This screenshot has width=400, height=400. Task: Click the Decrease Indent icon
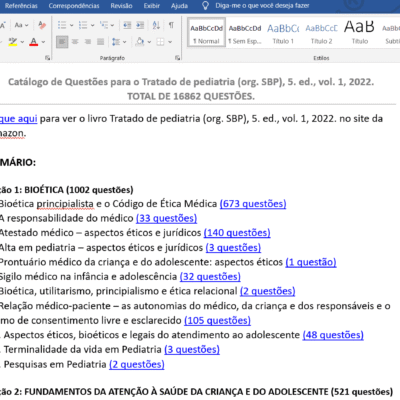(x=127, y=25)
